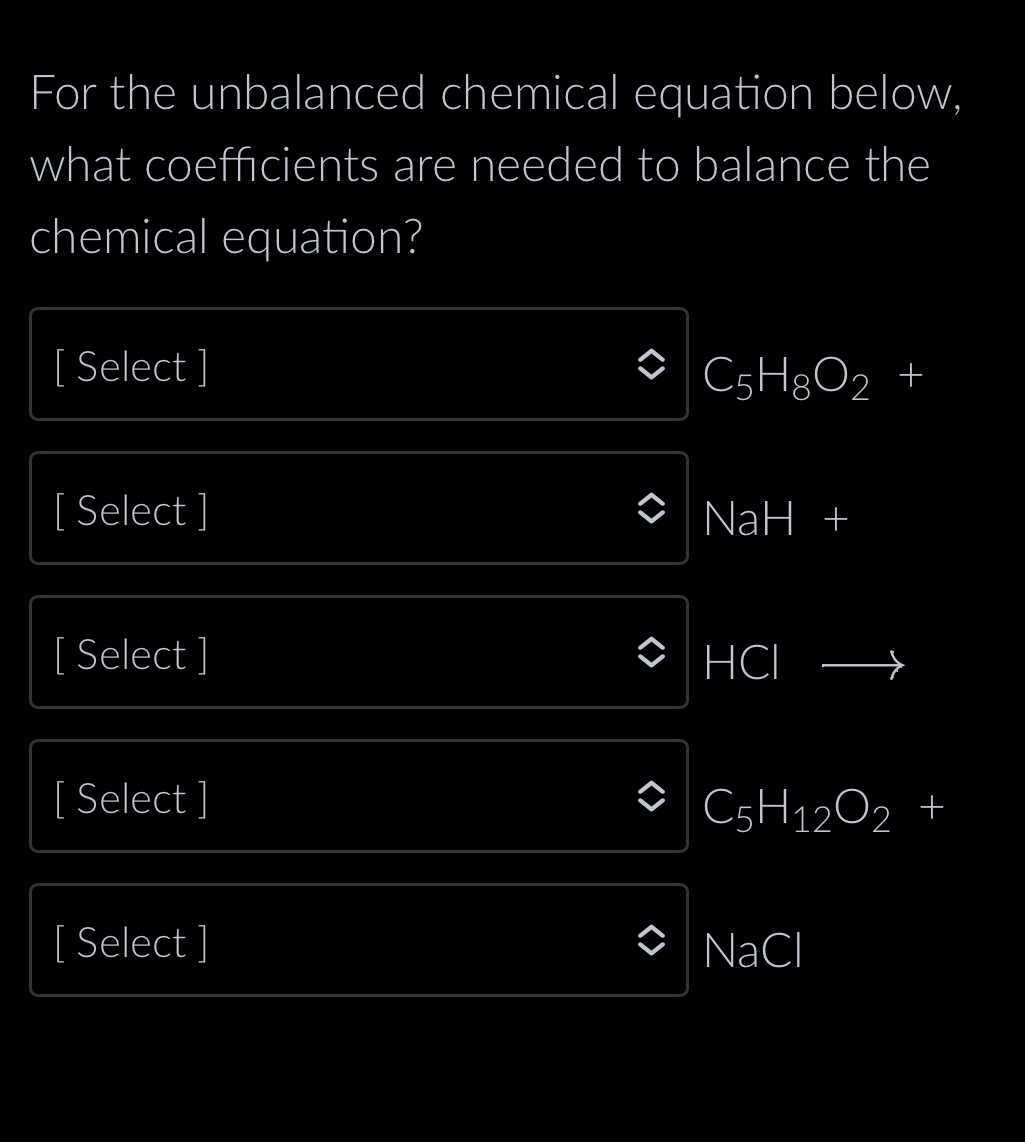This screenshot has width=1025, height=1142.
Task: Open the coefficient dropdown for C5H8O2
Action: (358, 364)
